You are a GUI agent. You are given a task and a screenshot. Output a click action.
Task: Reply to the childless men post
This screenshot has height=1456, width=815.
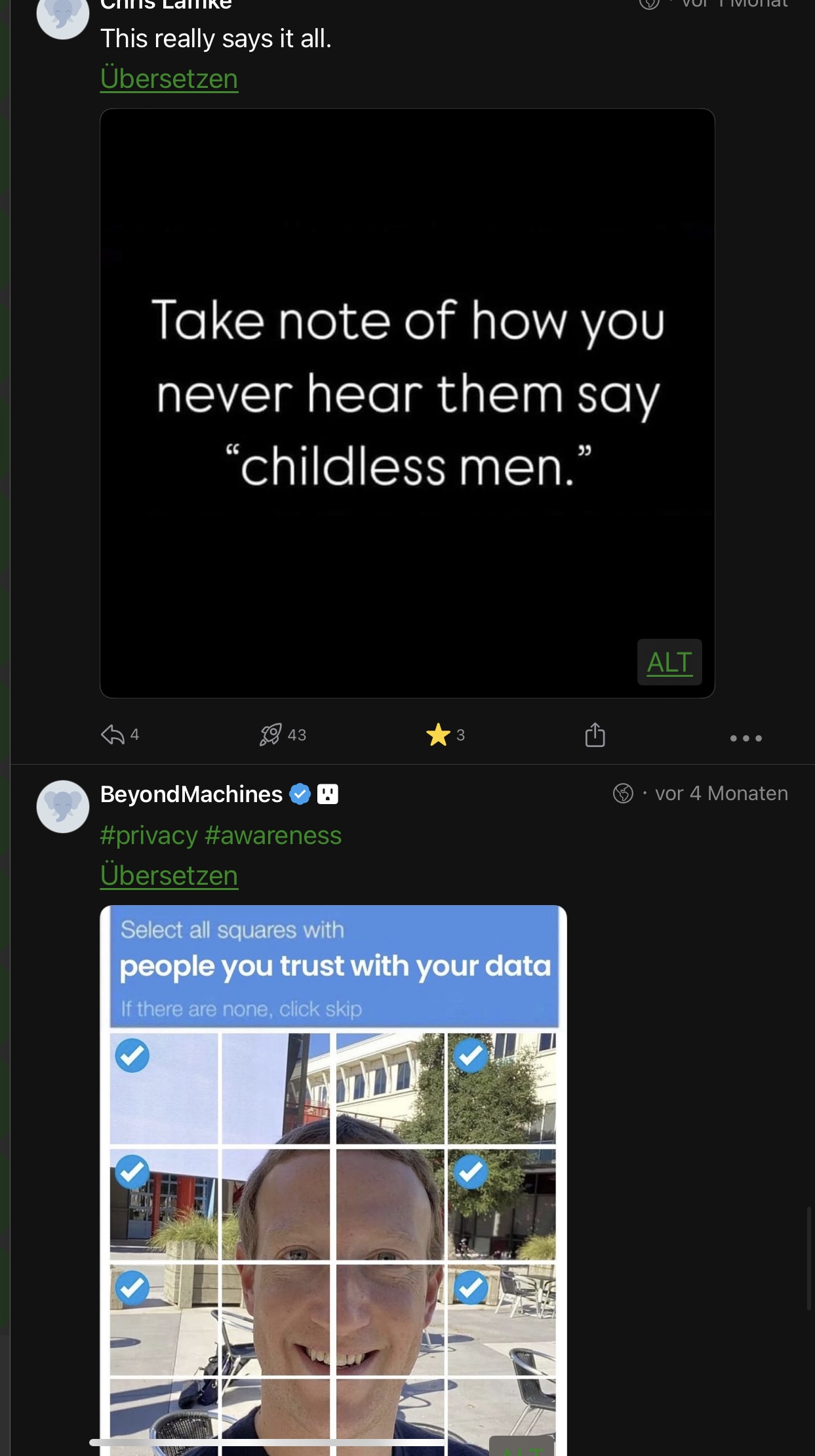click(x=113, y=735)
